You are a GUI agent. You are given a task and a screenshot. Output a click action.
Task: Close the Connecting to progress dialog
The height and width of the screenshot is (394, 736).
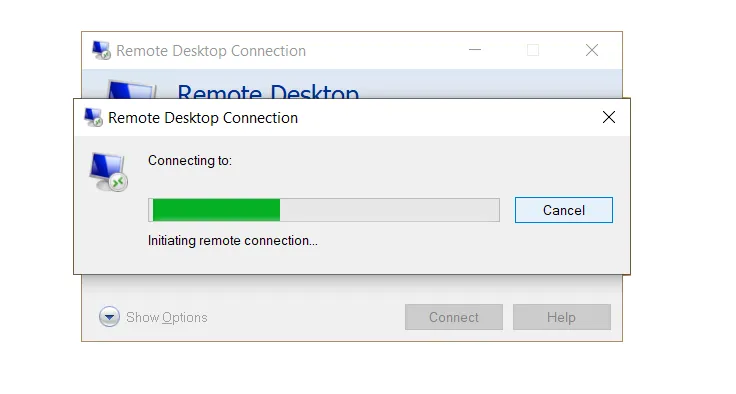(x=609, y=117)
